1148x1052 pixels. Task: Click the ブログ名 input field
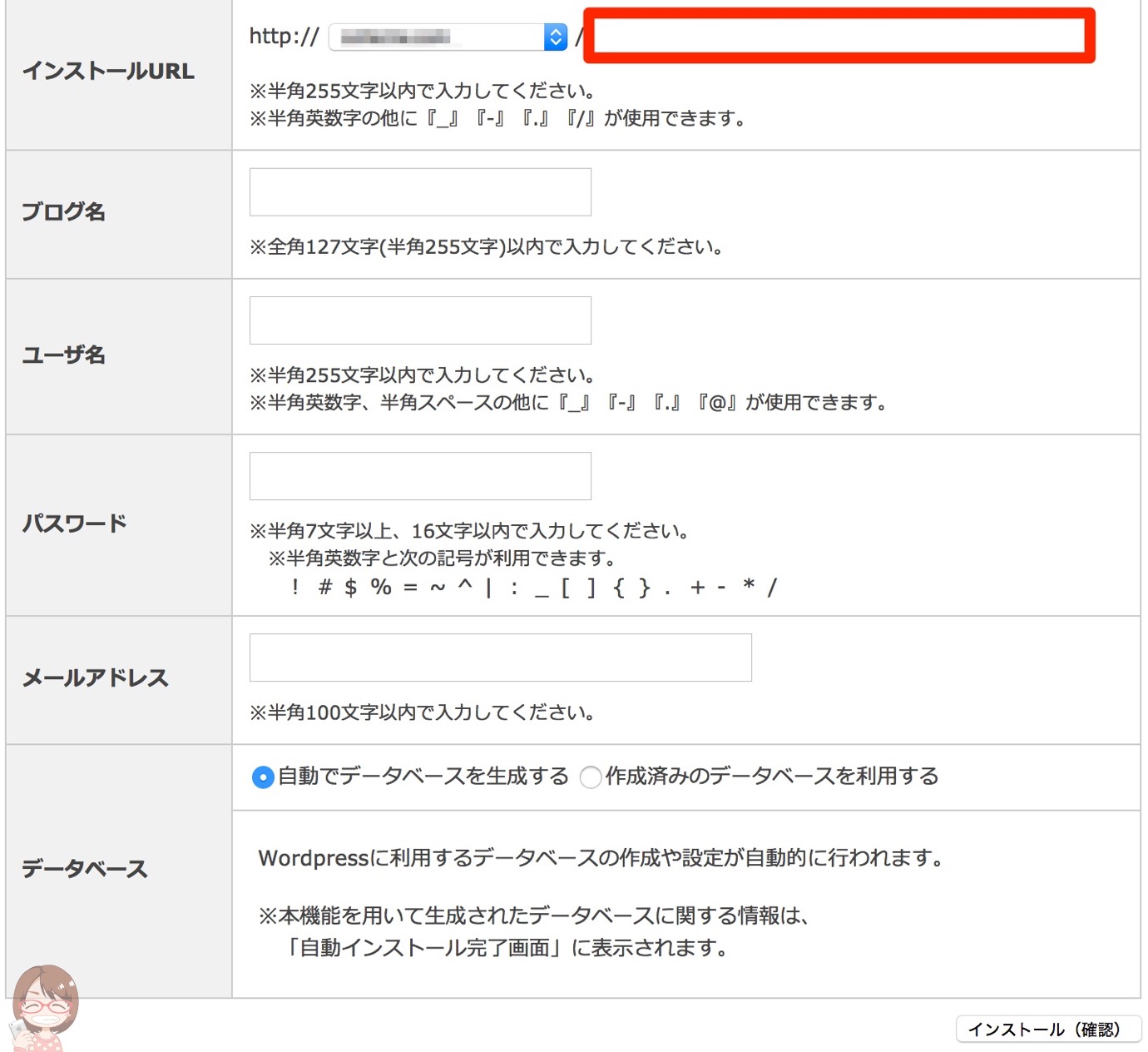click(420, 192)
